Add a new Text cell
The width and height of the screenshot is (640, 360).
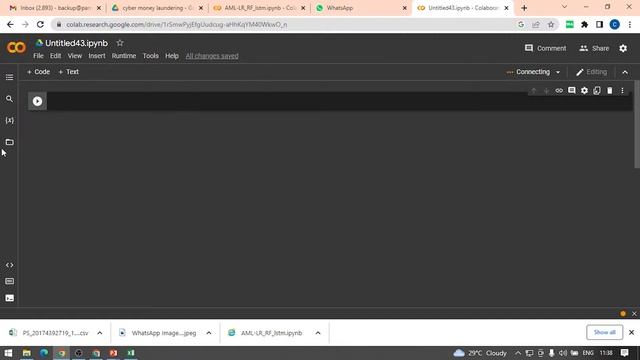click(69, 72)
